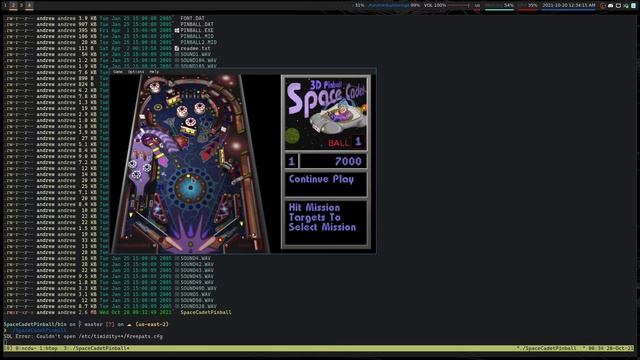Select tmux window 1:htop in status bar

[x=49, y=349]
